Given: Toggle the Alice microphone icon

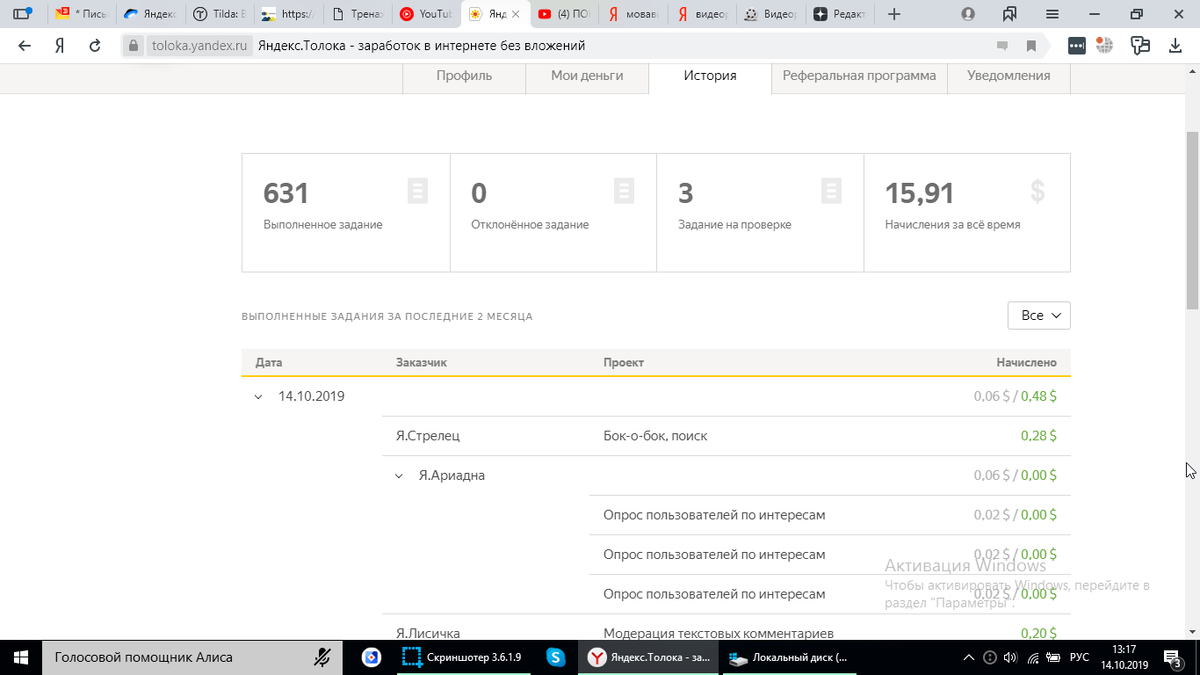Looking at the screenshot, I should coord(322,657).
